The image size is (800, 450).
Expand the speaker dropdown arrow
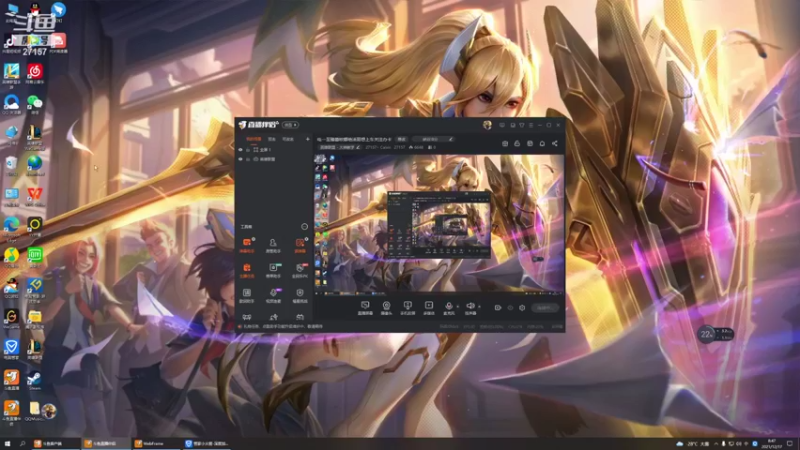[x=479, y=307]
